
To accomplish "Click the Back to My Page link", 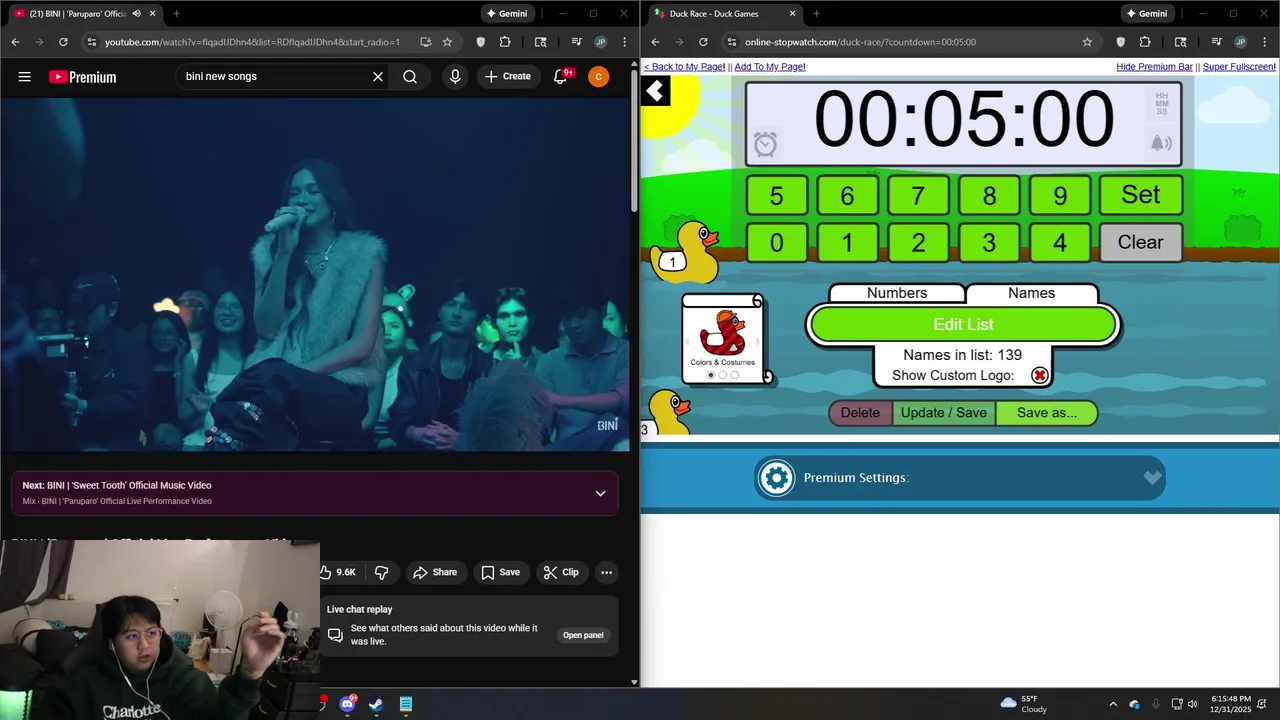I will coord(684,67).
